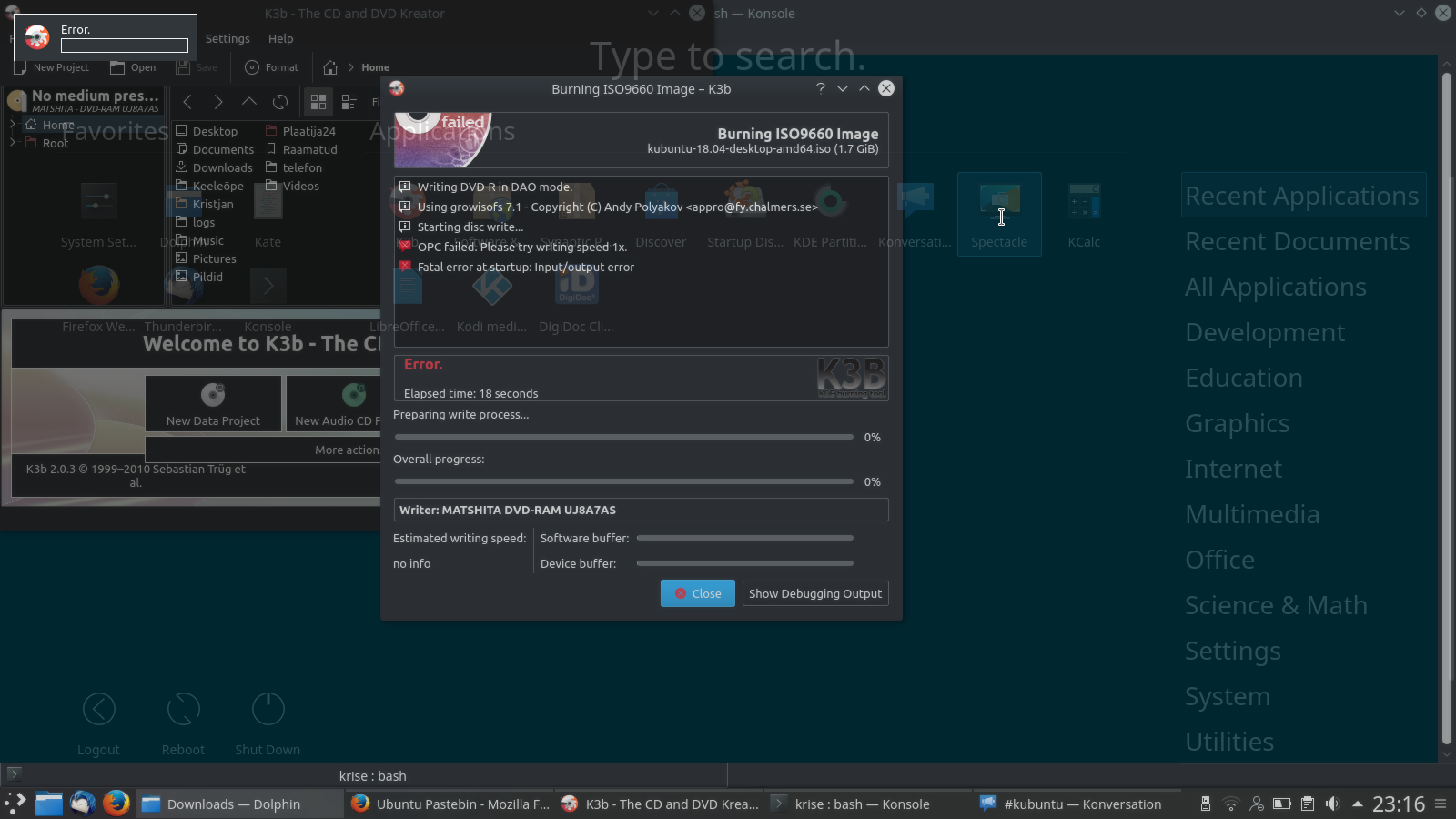
Task: Select Recent Applications category
Action: (1302, 196)
